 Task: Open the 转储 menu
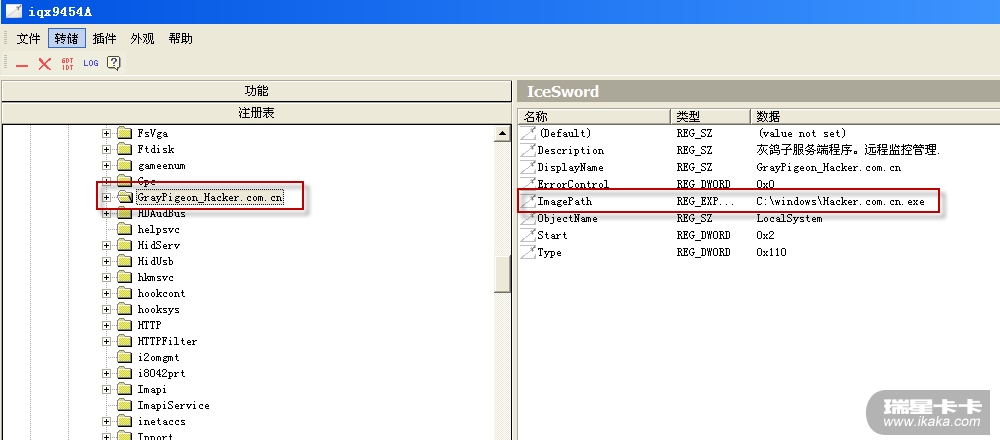[x=66, y=39]
